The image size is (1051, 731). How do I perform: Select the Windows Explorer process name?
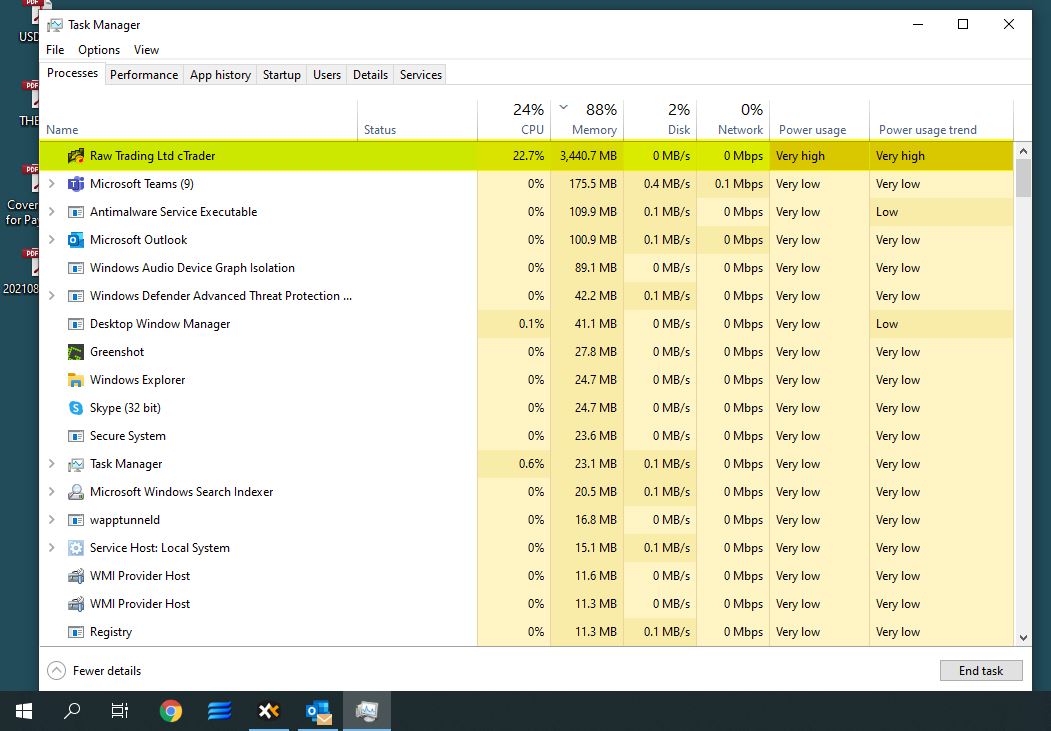(137, 380)
